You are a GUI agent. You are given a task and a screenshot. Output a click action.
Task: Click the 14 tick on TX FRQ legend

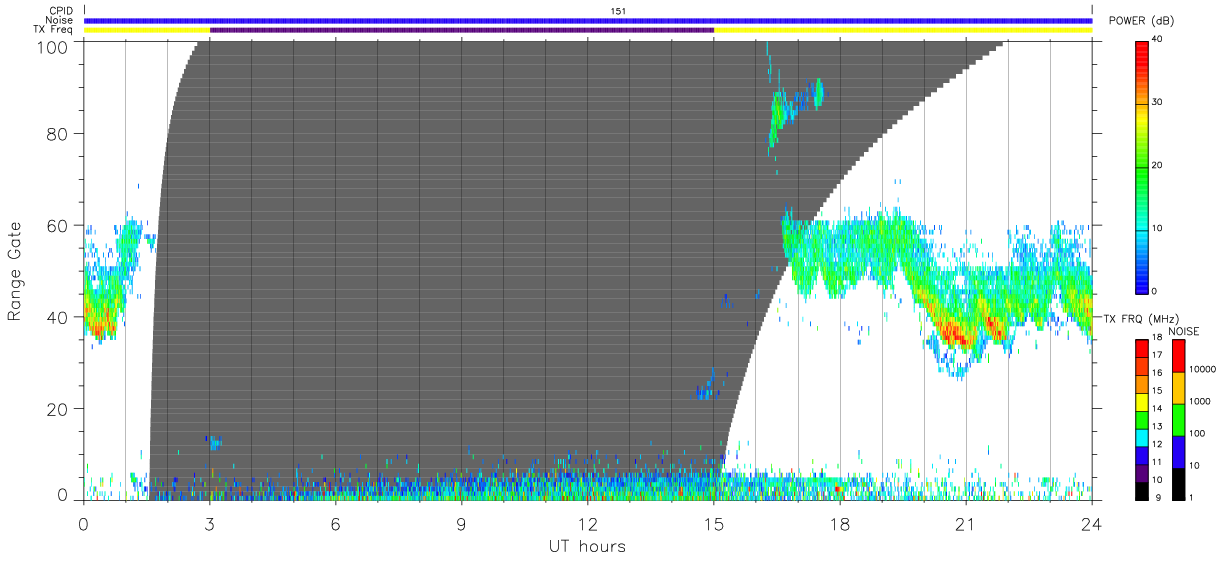[x=1159, y=409]
